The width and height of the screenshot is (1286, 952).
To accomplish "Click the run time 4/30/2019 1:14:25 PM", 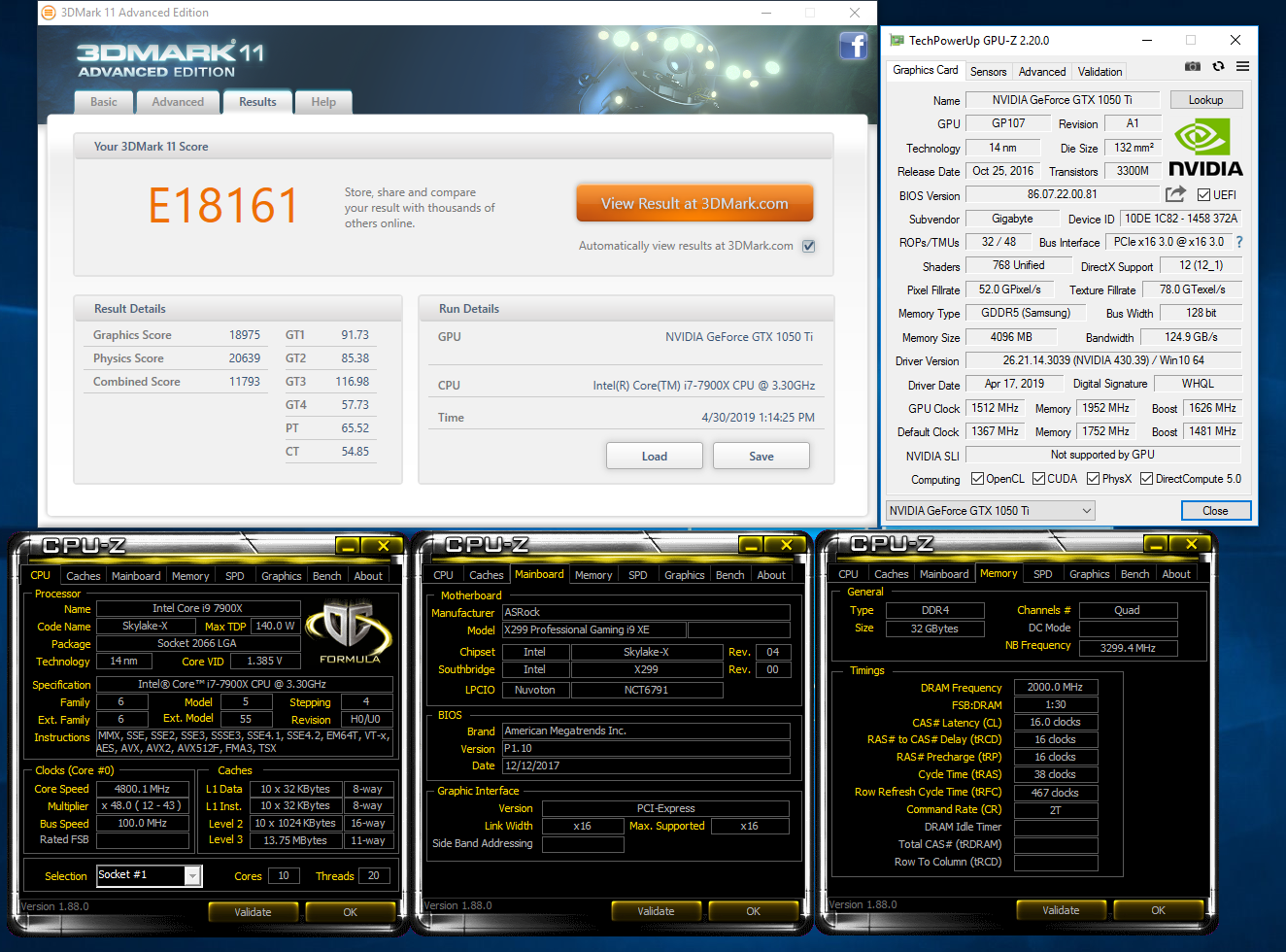I will (x=759, y=418).
